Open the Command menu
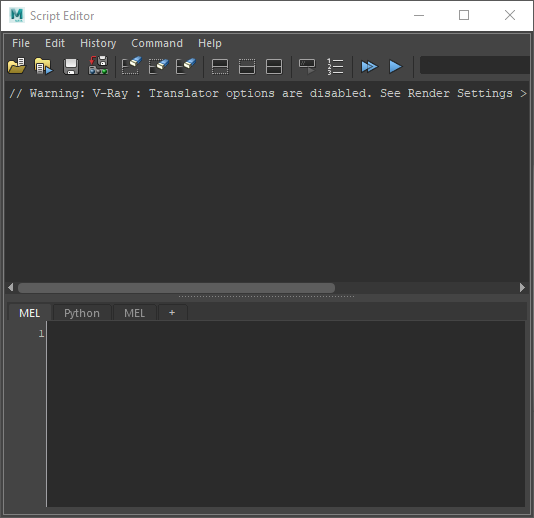534x518 pixels. (157, 43)
